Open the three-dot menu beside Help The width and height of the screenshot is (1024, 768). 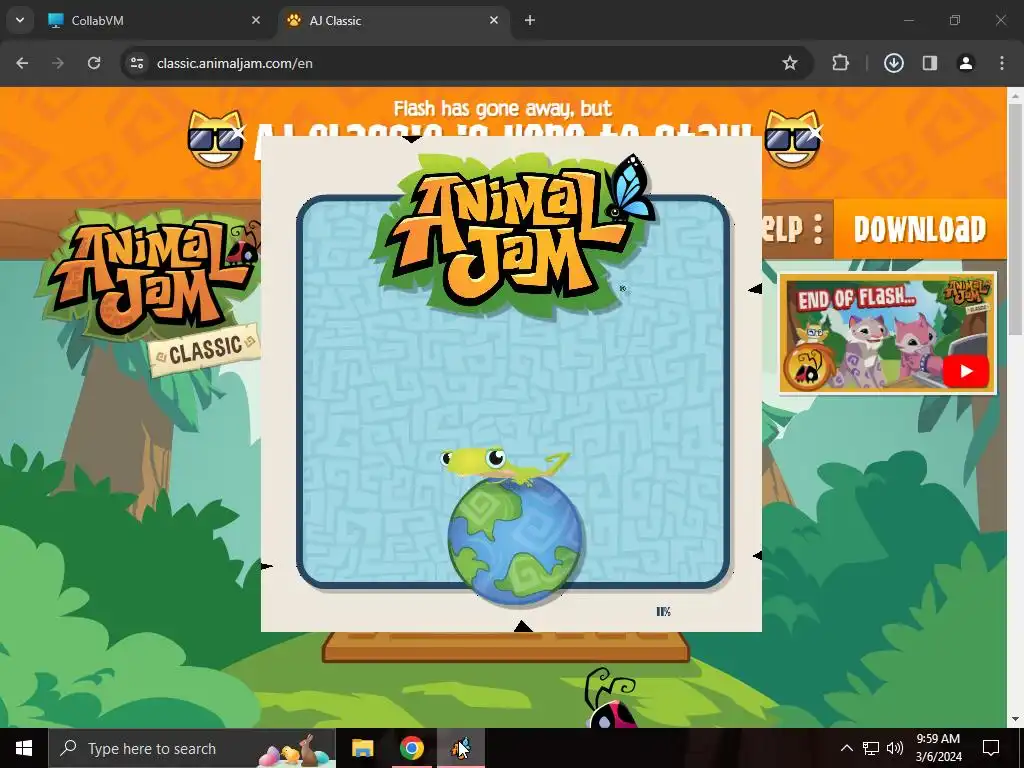tap(818, 229)
